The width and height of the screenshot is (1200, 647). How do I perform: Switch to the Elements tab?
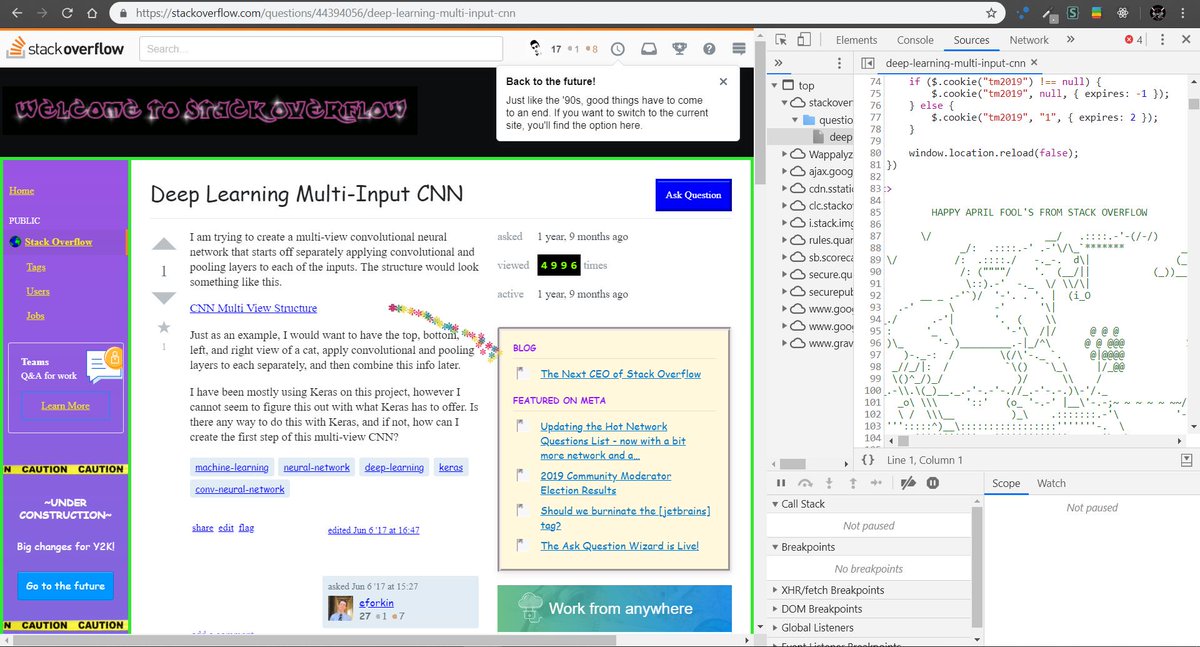856,40
